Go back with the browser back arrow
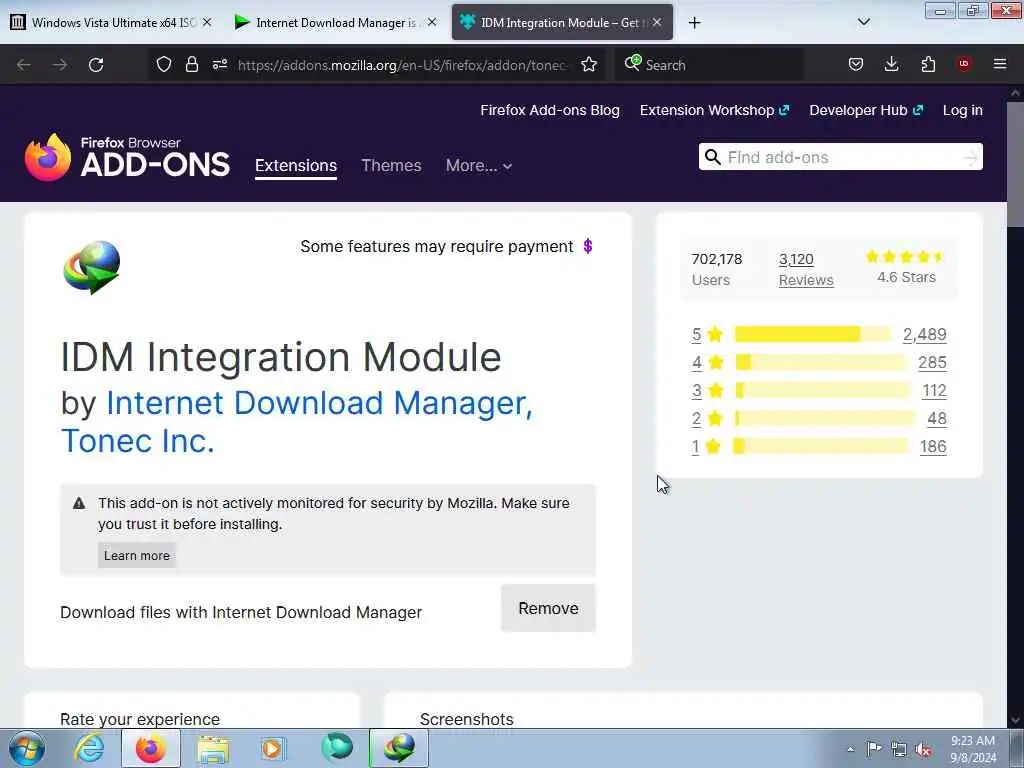 coord(24,65)
